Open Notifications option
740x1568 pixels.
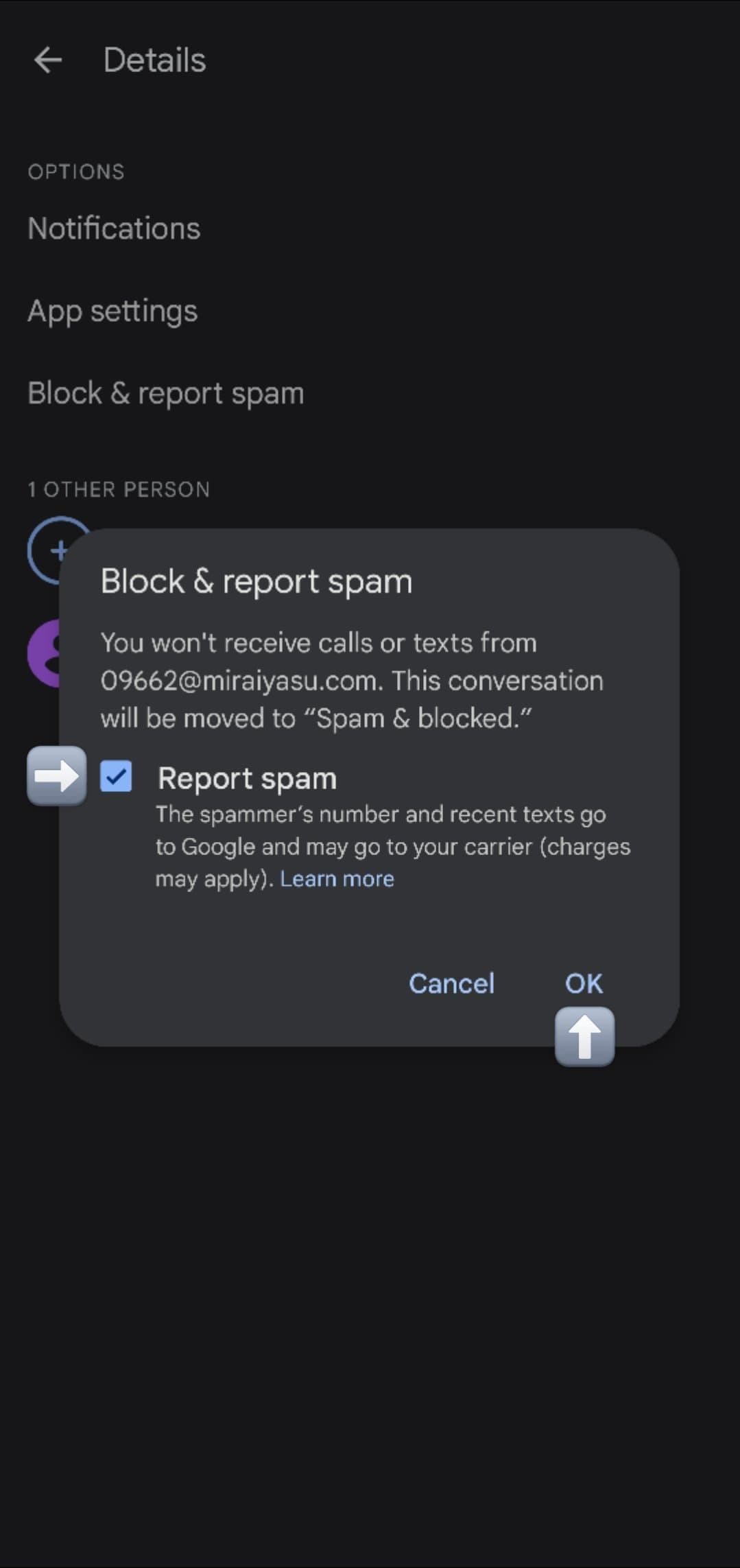click(114, 229)
